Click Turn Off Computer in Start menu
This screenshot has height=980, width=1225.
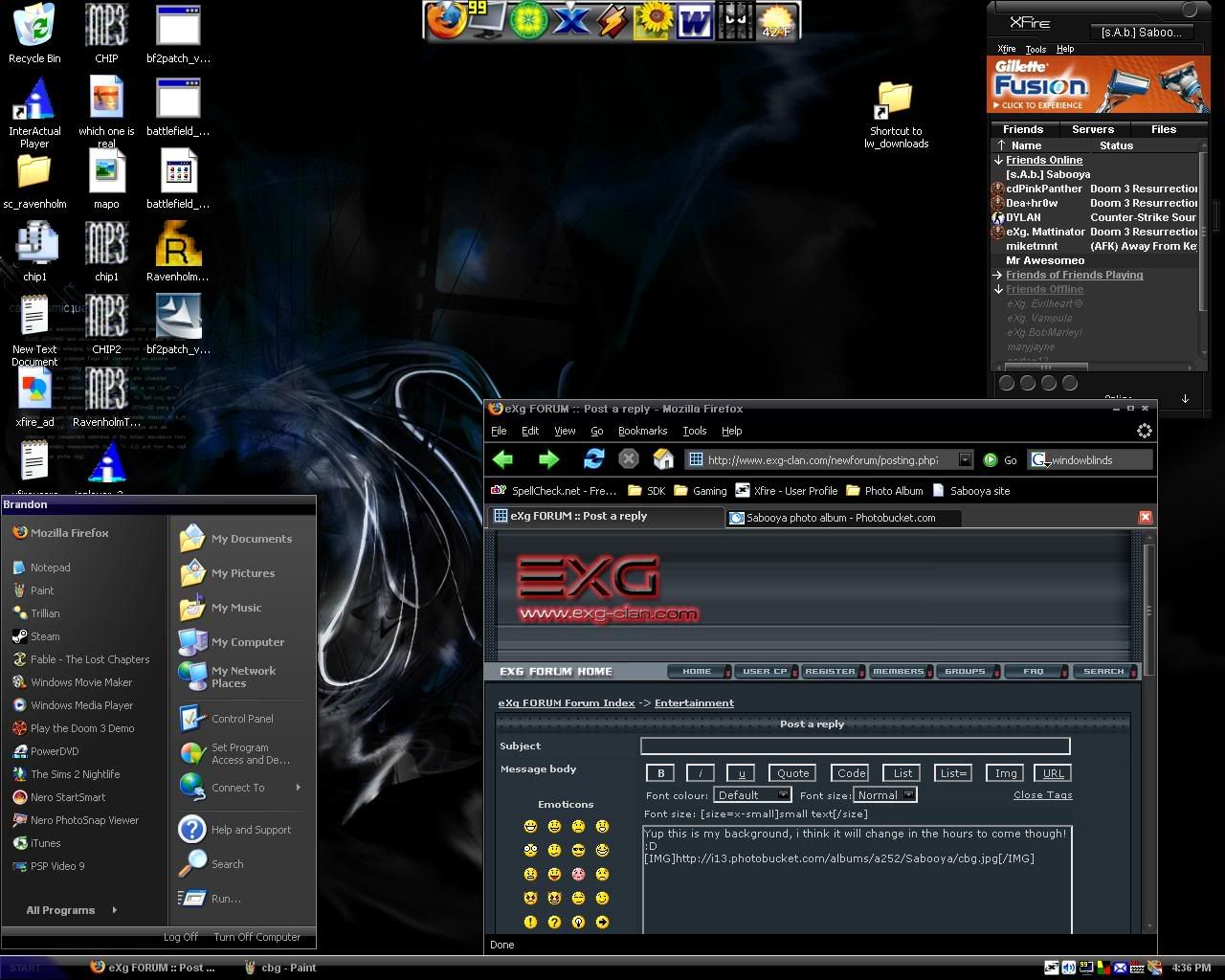click(x=256, y=937)
